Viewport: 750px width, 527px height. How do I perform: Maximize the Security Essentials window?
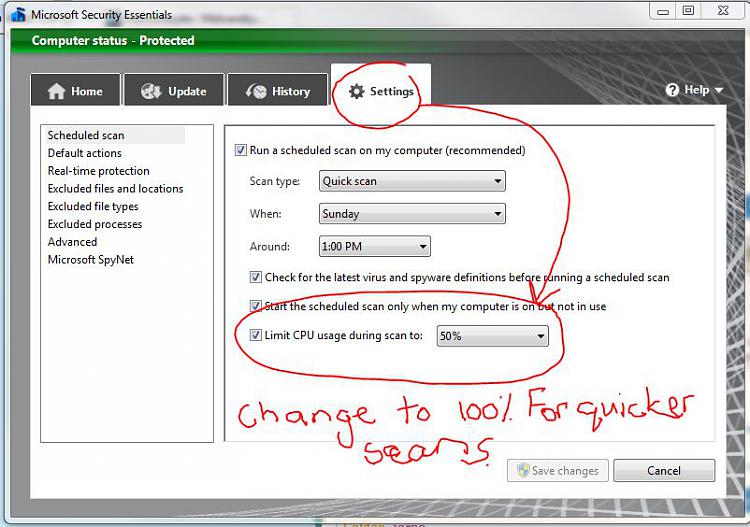tap(688, 11)
